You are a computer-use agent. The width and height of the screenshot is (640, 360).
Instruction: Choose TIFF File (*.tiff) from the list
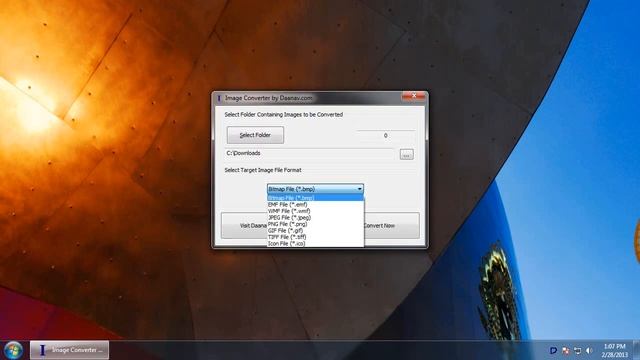pos(315,237)
